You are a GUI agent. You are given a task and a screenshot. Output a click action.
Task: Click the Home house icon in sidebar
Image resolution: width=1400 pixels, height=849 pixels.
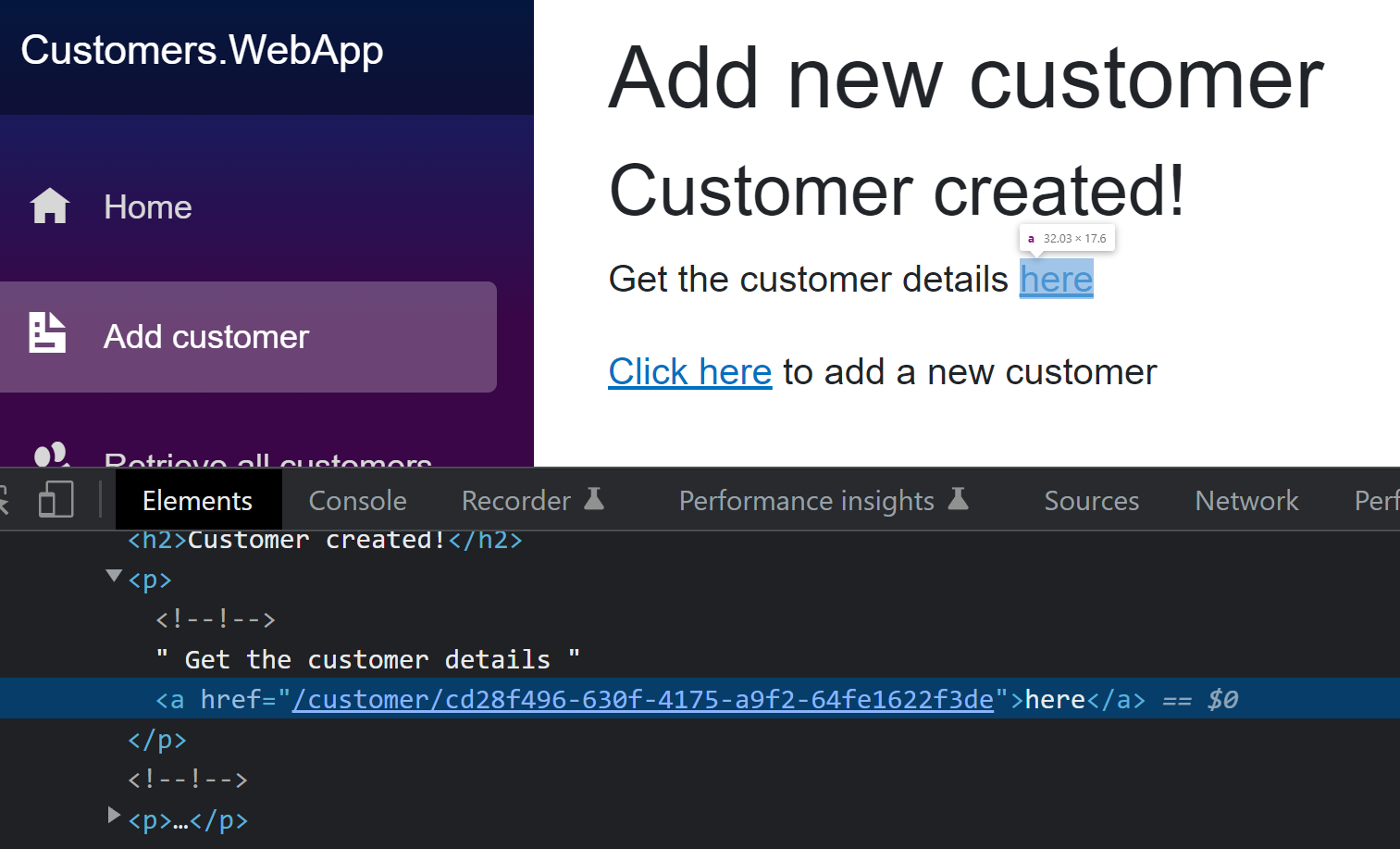50,206
